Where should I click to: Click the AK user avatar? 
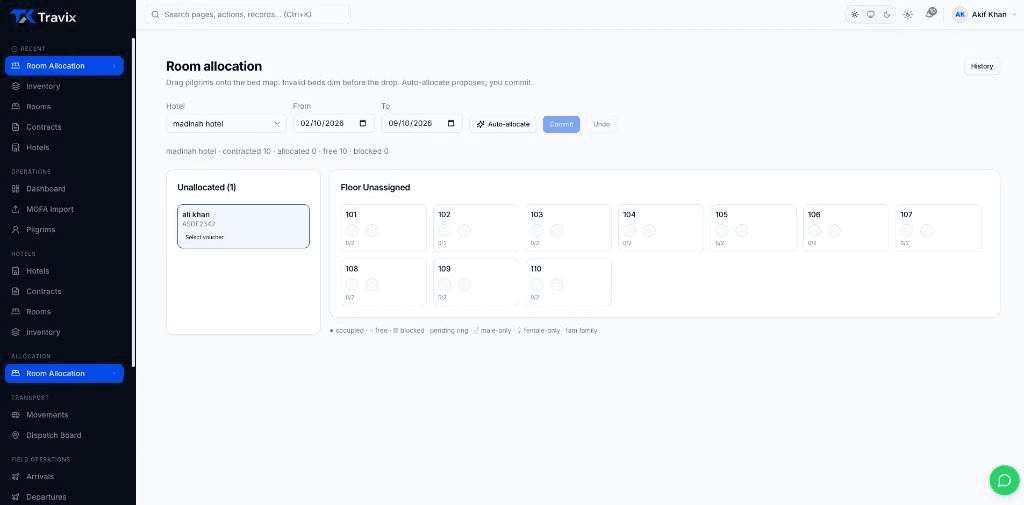click(x=959, y=14)
